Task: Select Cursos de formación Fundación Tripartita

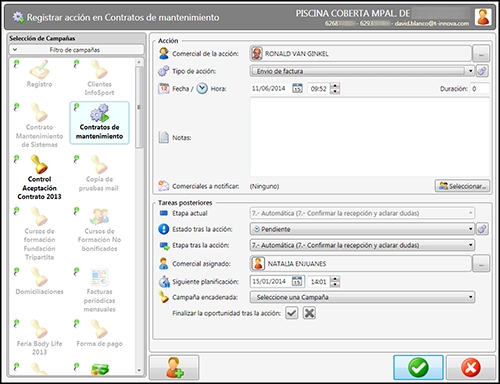Action: click(x=39, y=234)
